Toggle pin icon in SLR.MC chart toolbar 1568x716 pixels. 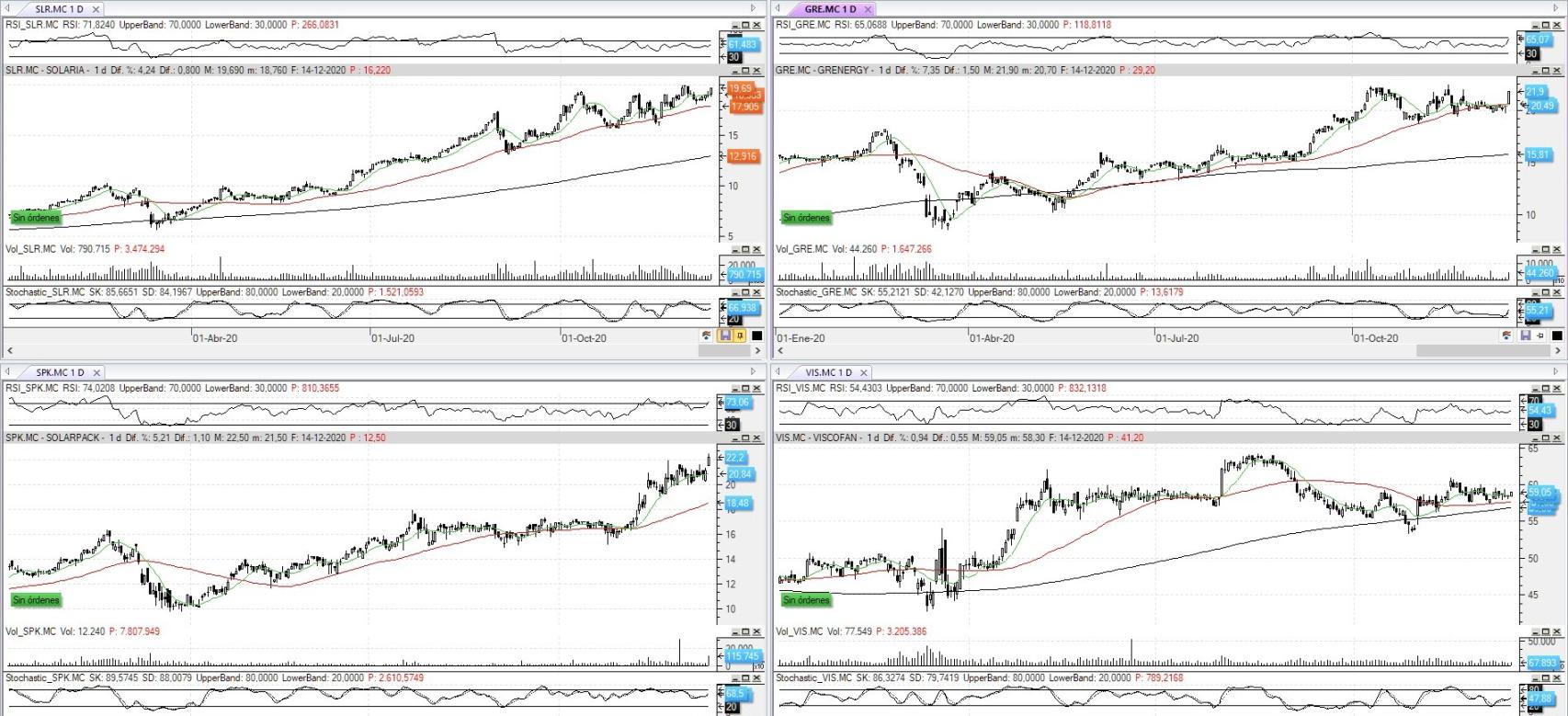(x=740, y=336)
